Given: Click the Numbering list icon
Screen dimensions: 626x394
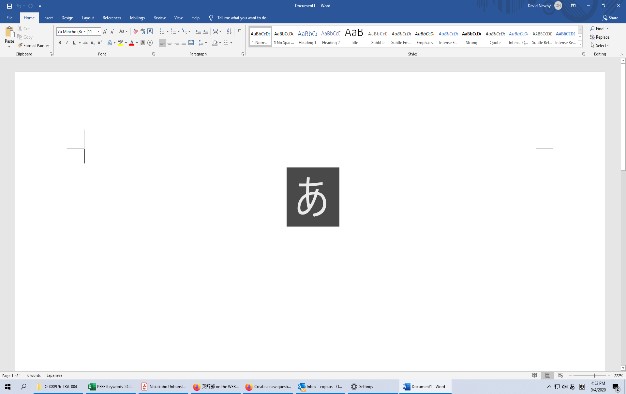Looking at the screenshot, I should tap(174, 31).
